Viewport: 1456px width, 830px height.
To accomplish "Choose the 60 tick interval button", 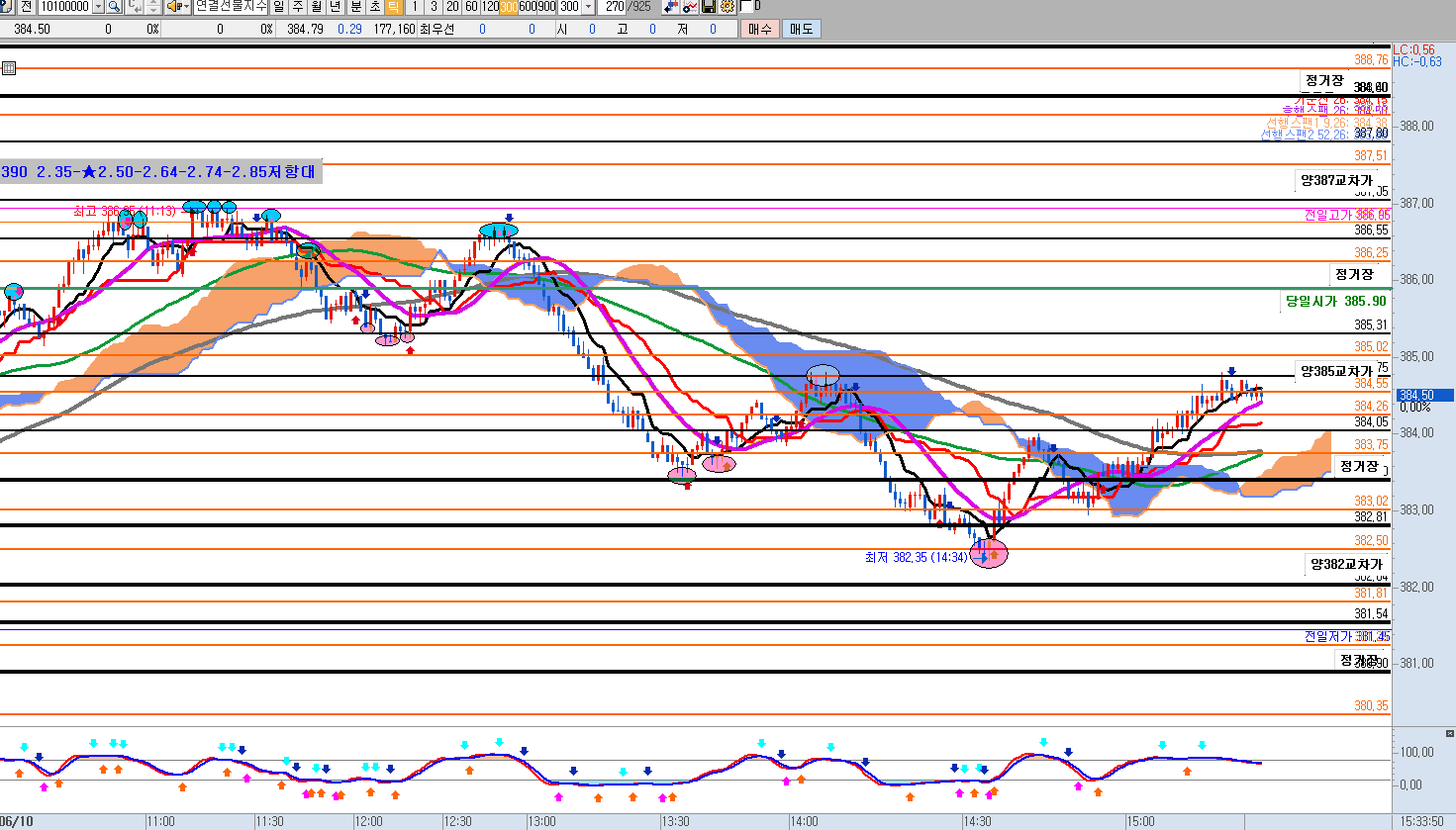I will click(x=471, y=6).
